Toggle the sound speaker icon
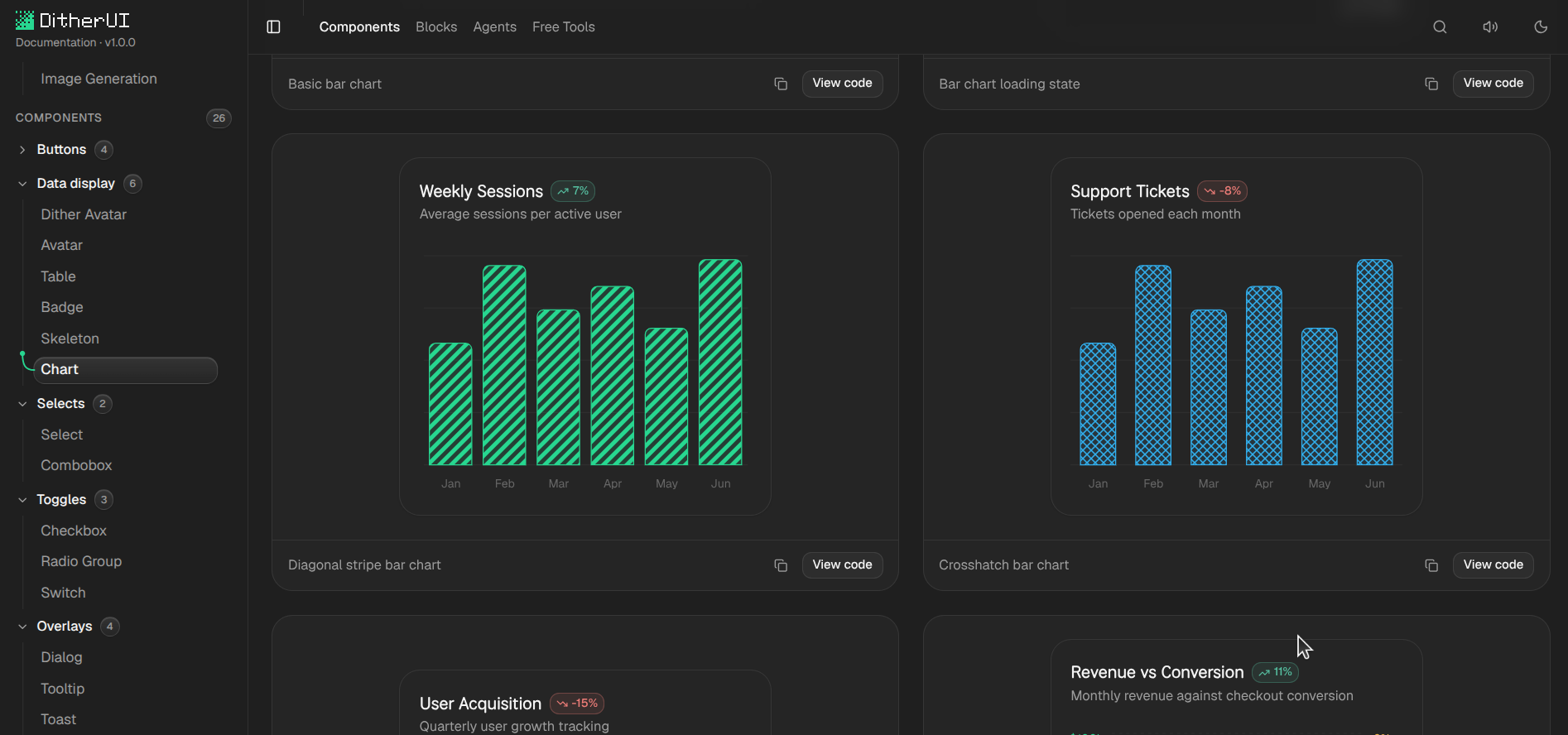Image resolution: width=1568 pixels, height=735 pixels. [1490, 27]
